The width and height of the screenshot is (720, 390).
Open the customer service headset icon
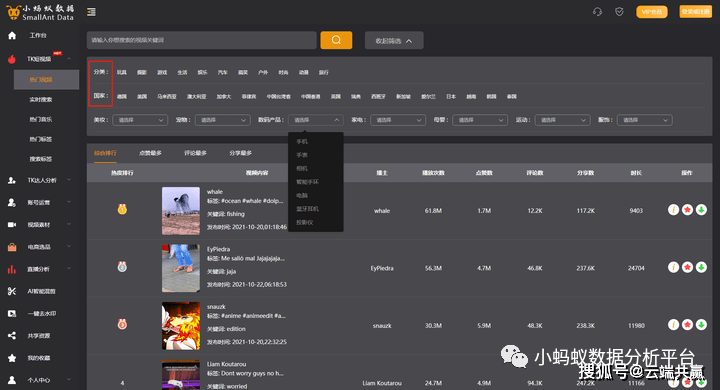pos(597,12)
